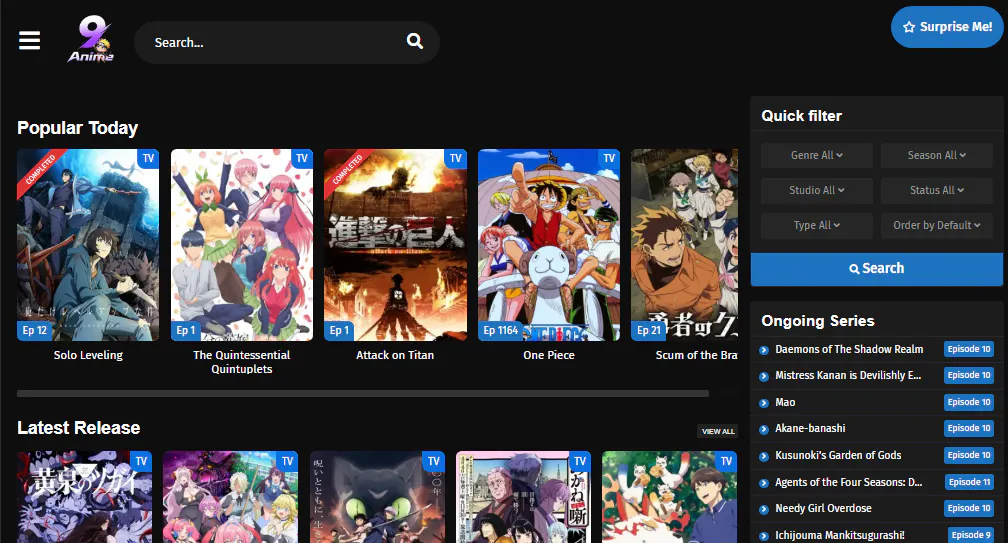Screen dimensions: 1008x543
Task: Click Episode 10 badge for Daemons of The Shadow Realm
Action: [x=969, y=349]
